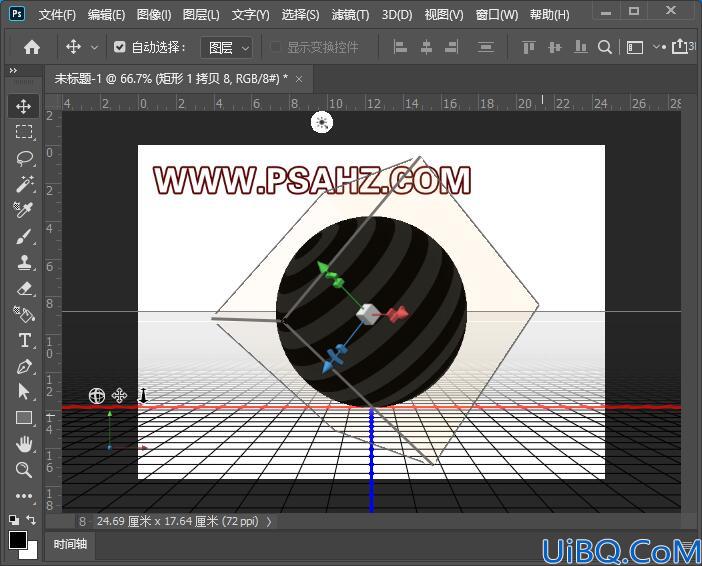The width and height of the screenshot is (702, 566).
Task: Select the Eyedropper tool
Action: (23, 209)
